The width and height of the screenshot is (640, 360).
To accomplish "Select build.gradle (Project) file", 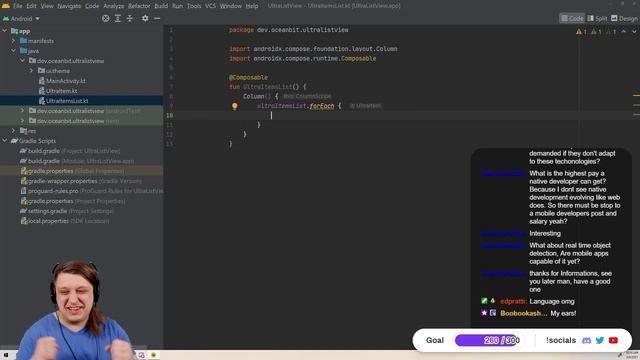I will click(x=70, y=151).
